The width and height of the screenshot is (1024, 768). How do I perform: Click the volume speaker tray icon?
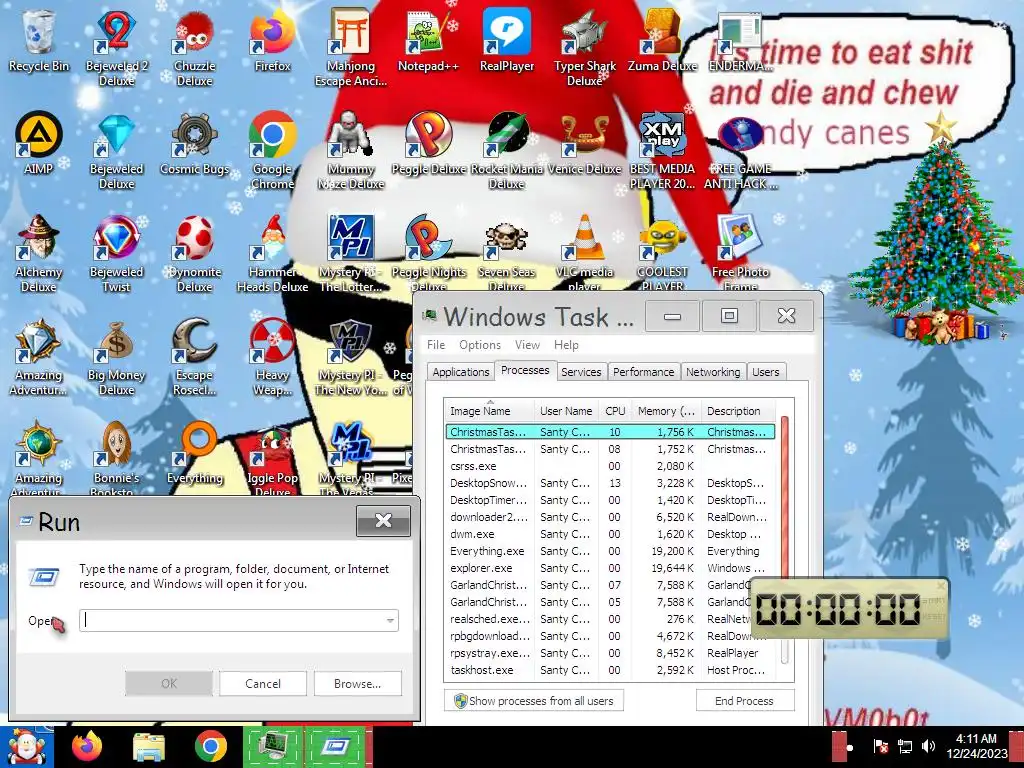pyautogui.click(x=928, y=746)
